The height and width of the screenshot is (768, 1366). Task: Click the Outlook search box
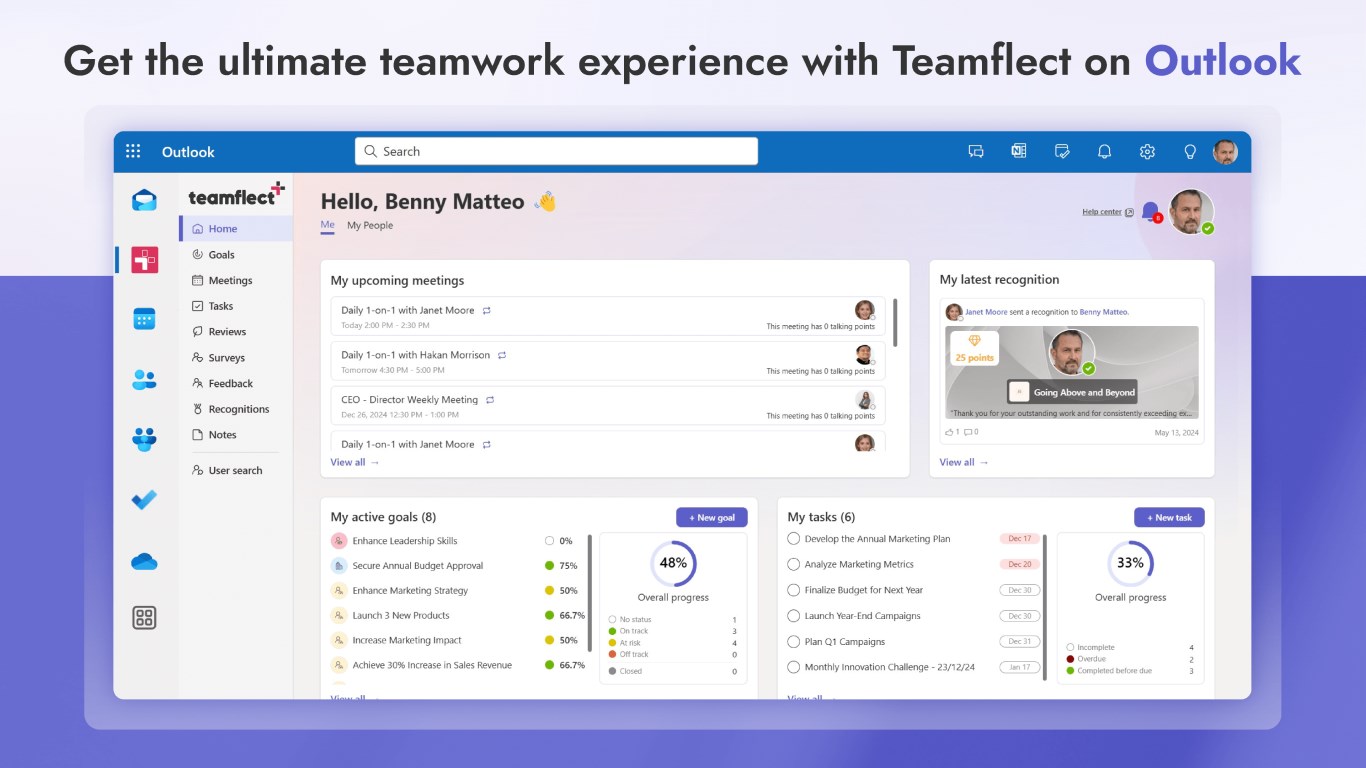pyautogui.click(x=556, y=152)
